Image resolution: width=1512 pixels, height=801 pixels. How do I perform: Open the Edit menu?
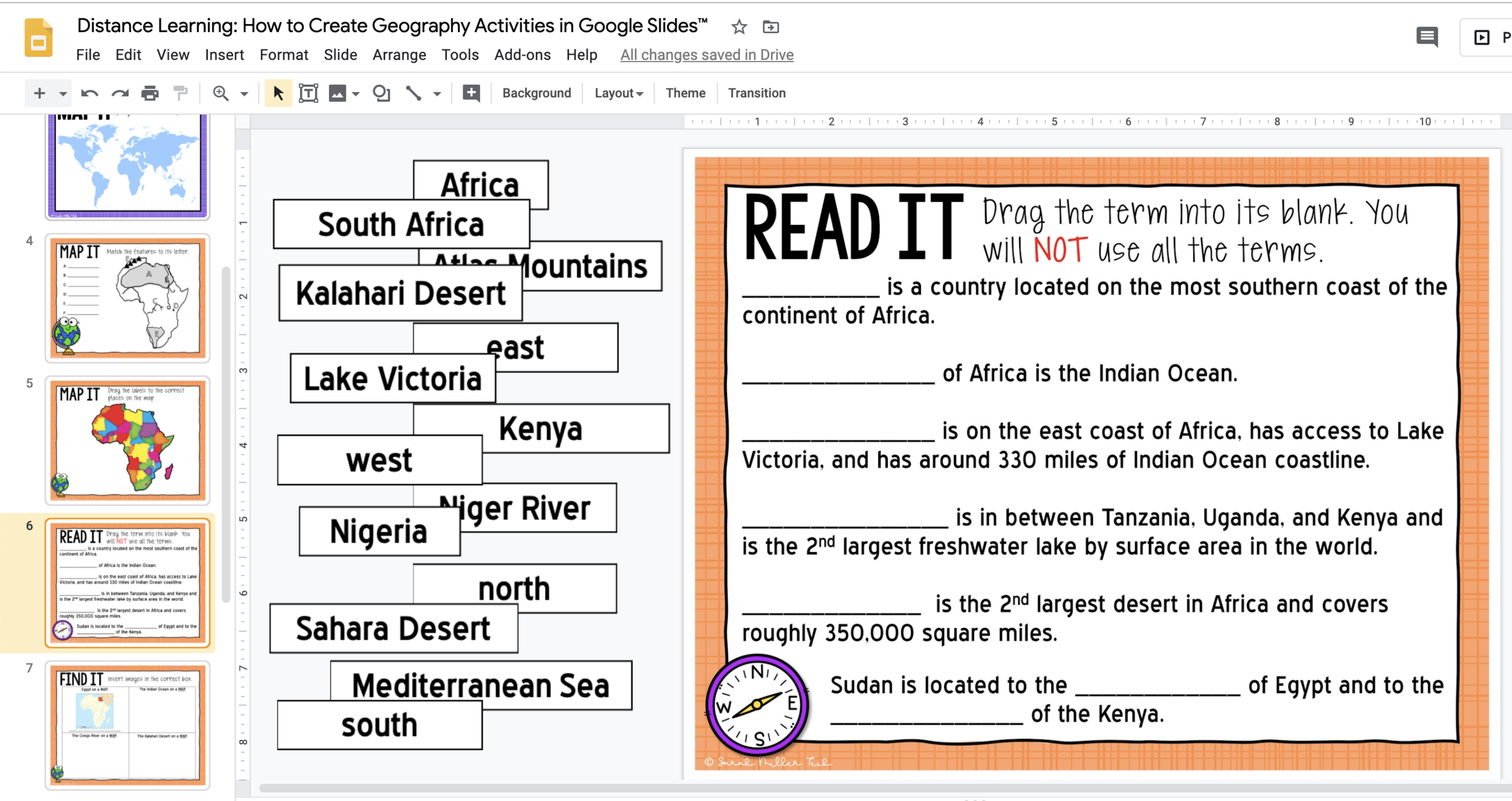128,55
